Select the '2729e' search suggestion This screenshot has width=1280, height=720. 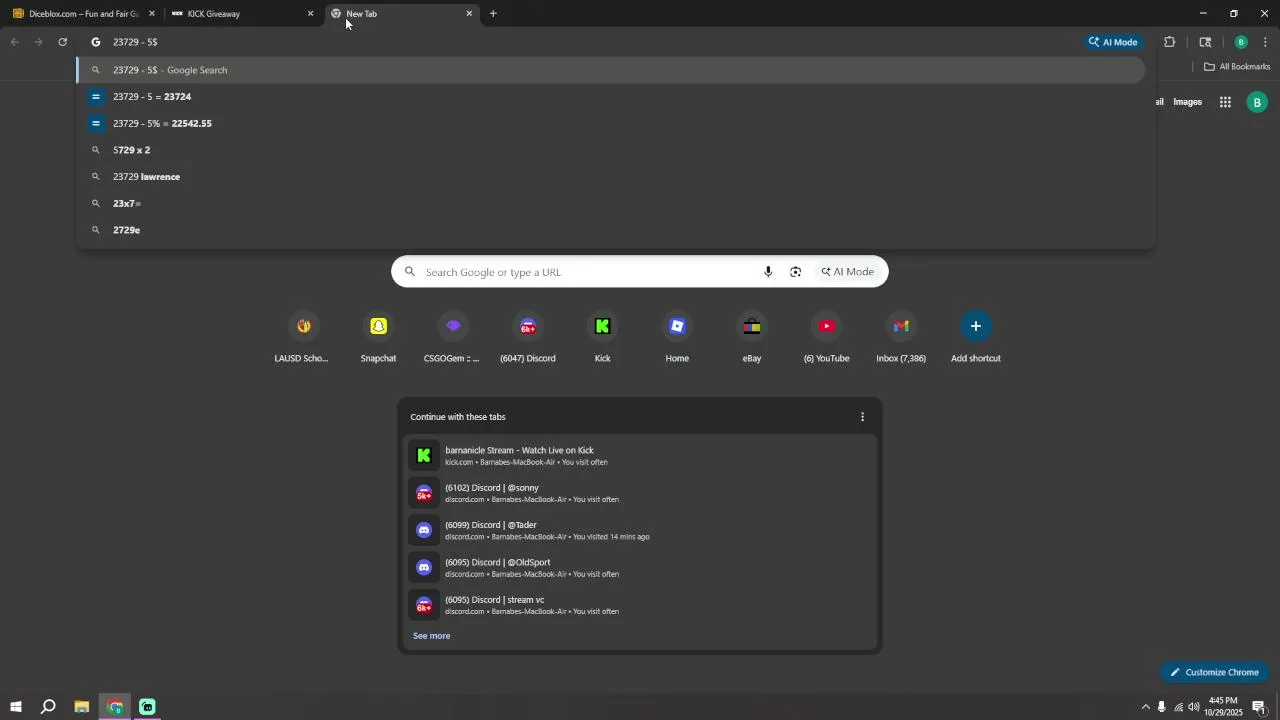(x=610, y=230)
